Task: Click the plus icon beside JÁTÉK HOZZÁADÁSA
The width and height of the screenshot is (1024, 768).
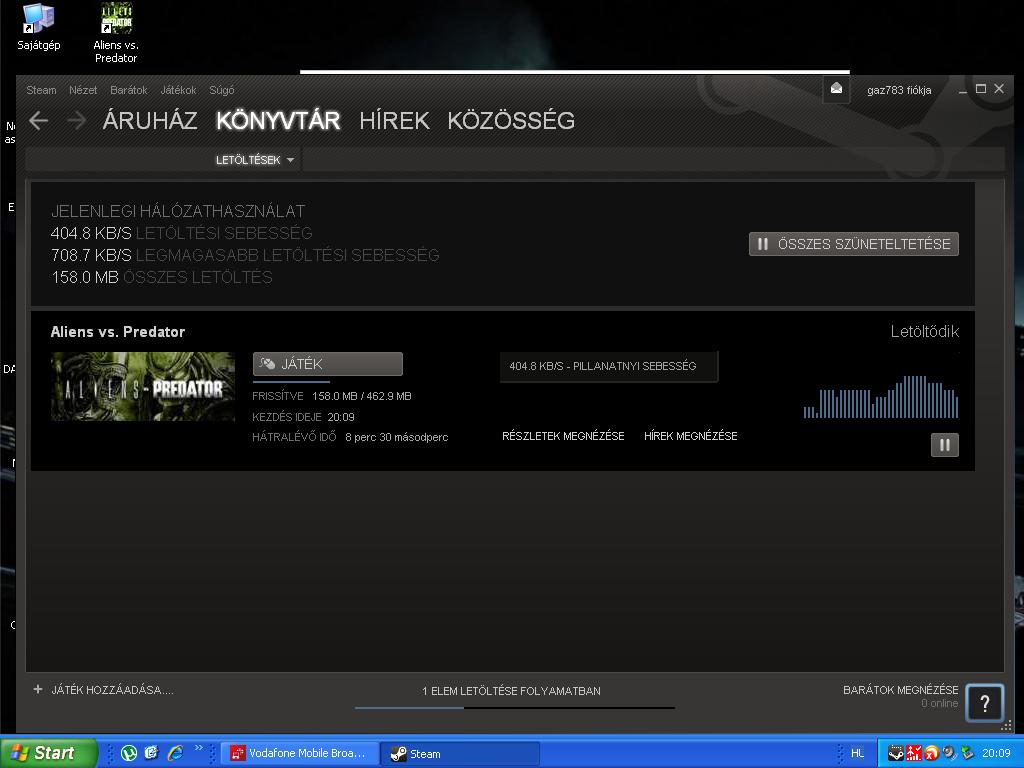Action: click(38, 689)
